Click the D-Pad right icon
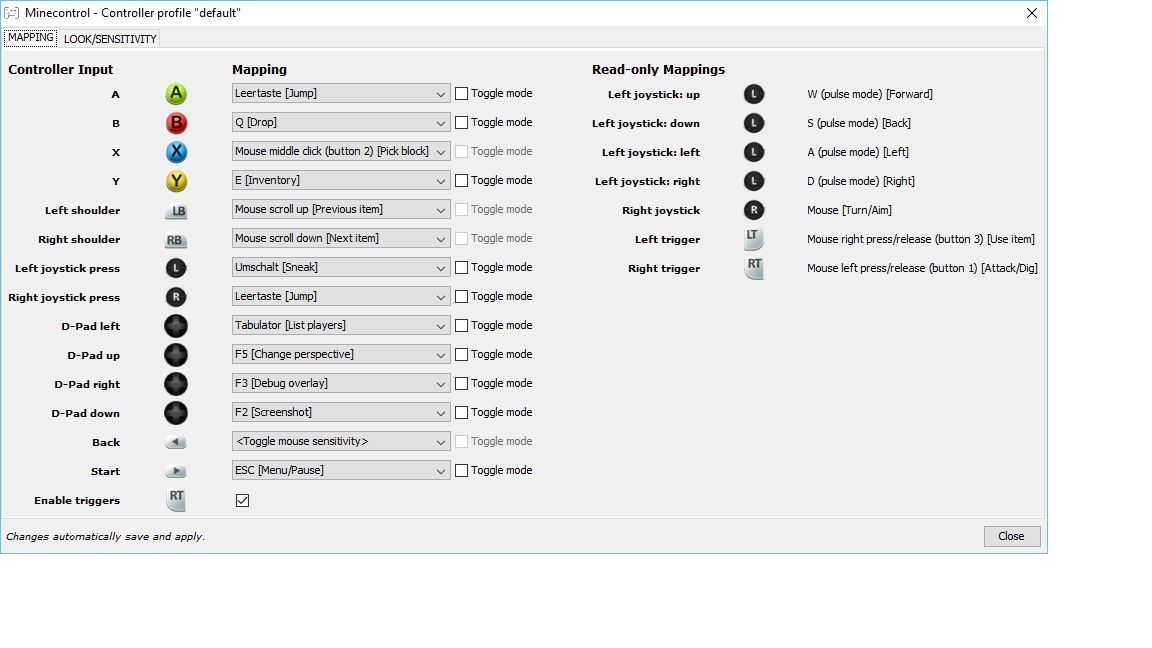This screenshot has height=648, width=1152. [176, 384]
